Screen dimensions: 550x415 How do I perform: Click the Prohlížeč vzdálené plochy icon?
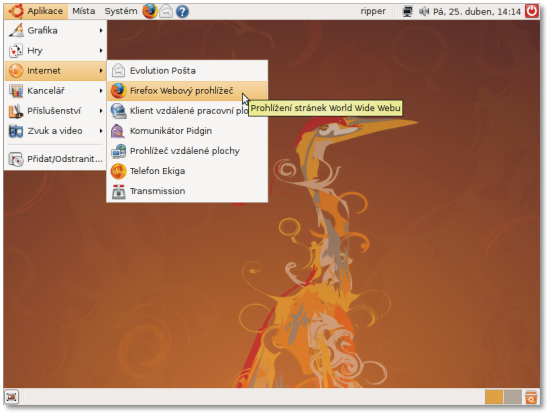coord(118,151)
